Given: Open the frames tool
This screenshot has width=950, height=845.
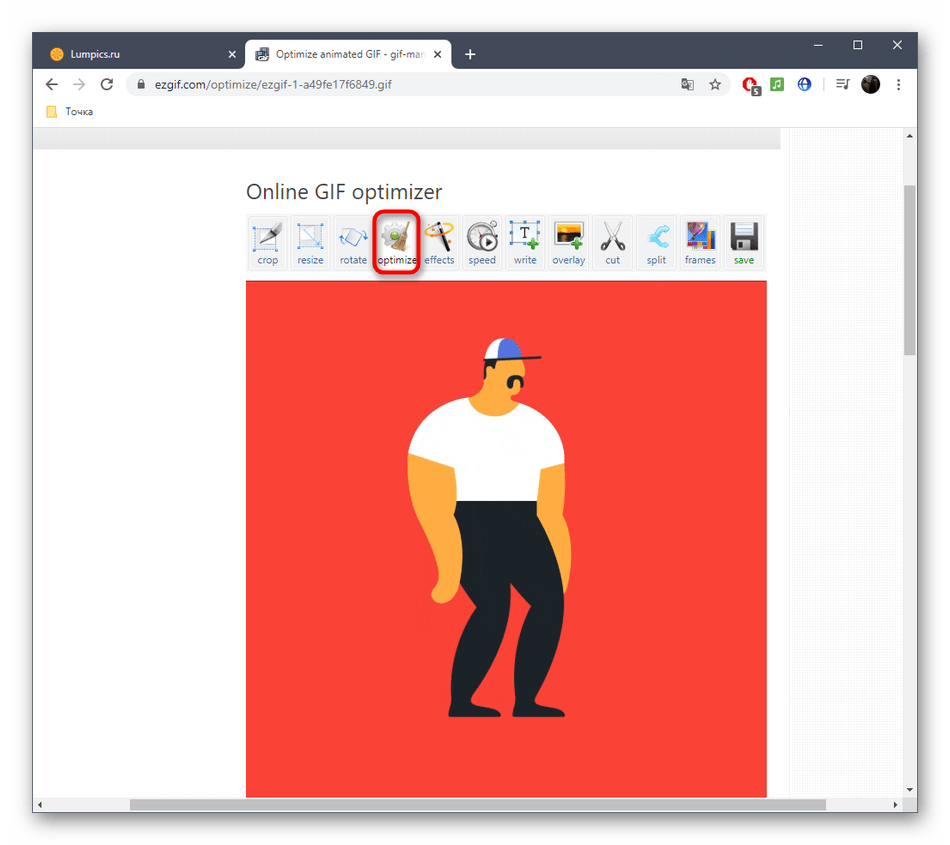Looking at the screenshot, I should (x=700, y=243).
